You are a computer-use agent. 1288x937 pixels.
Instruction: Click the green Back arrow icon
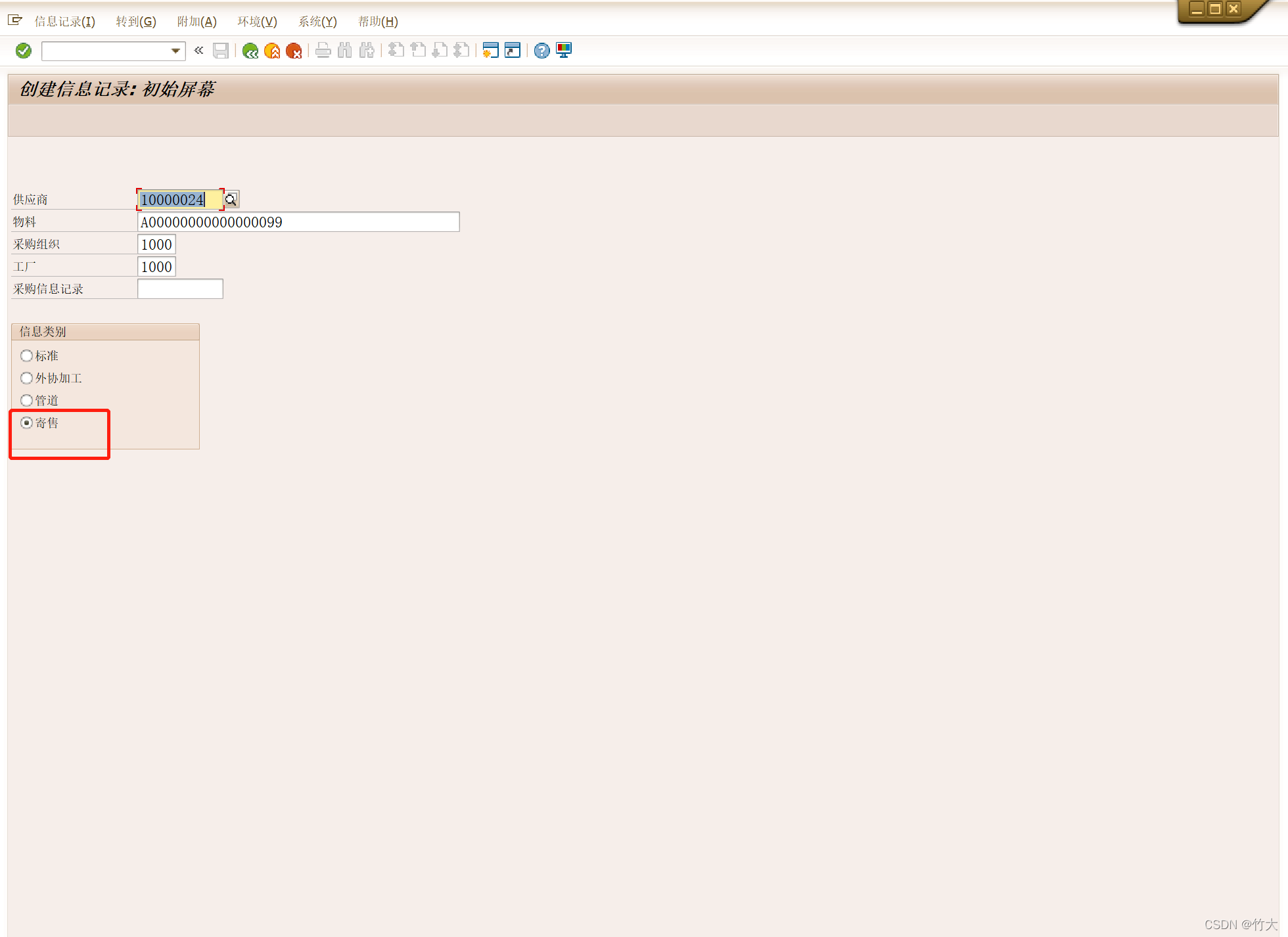pyautogui.click(x=250, y=51)
